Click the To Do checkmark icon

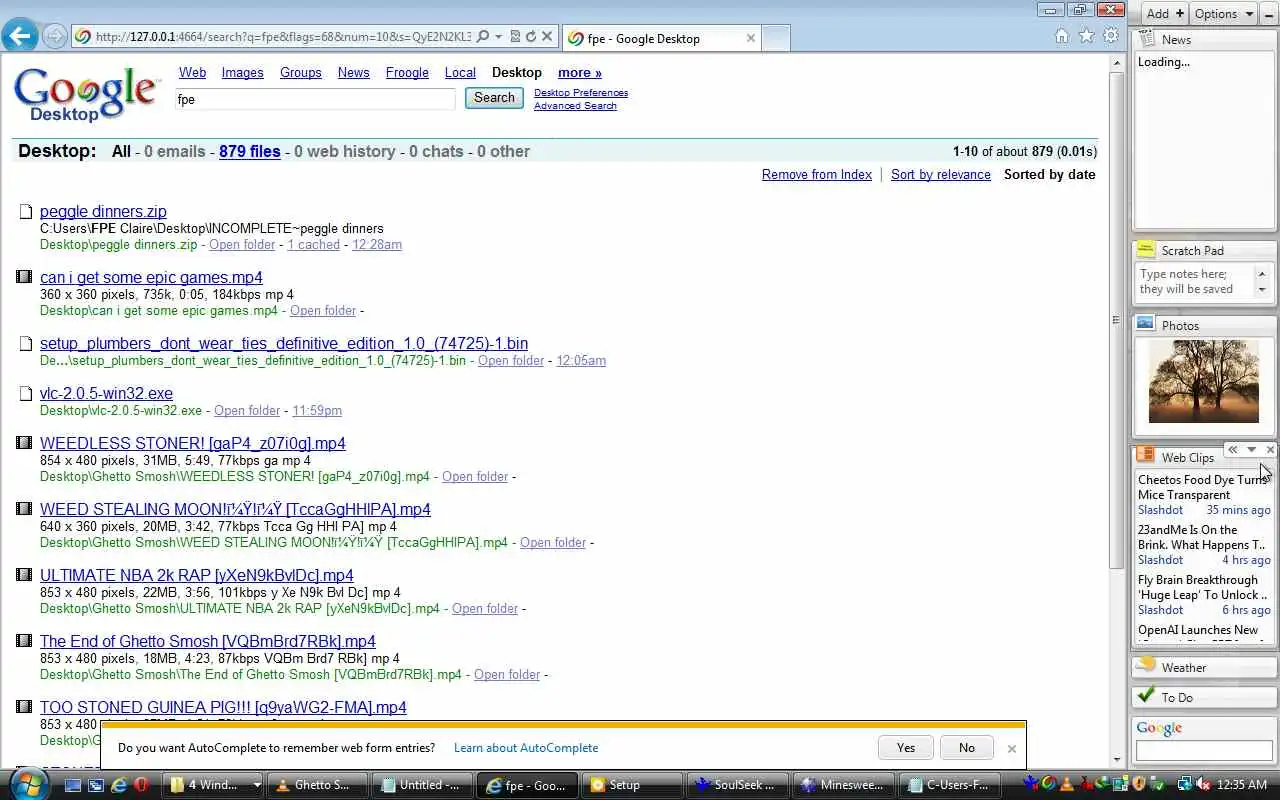pyautogui.click(x=1146, y=695)
